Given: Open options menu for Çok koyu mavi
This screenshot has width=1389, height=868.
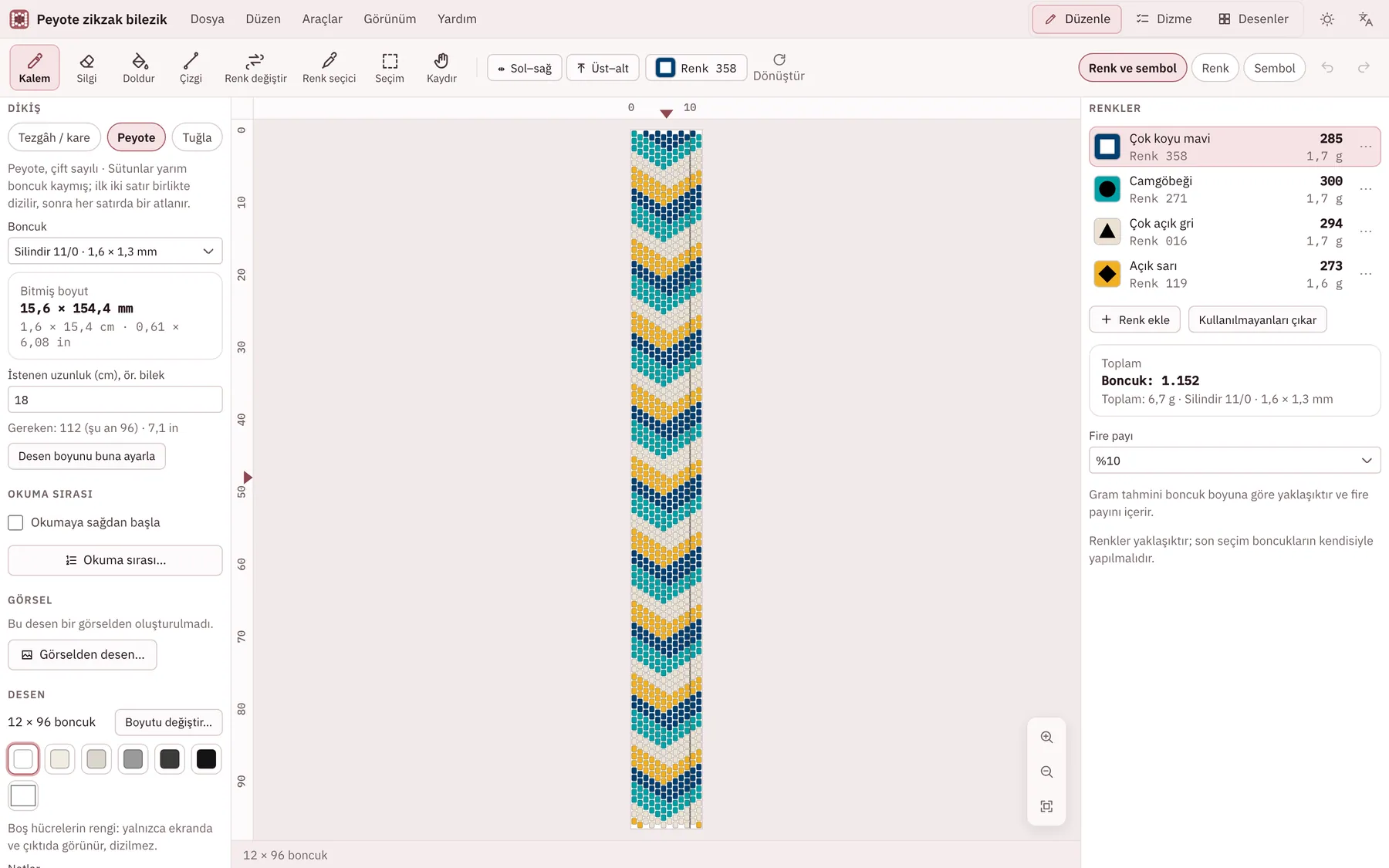Looking at the screenshot, I should click(x=1366, y=147).
